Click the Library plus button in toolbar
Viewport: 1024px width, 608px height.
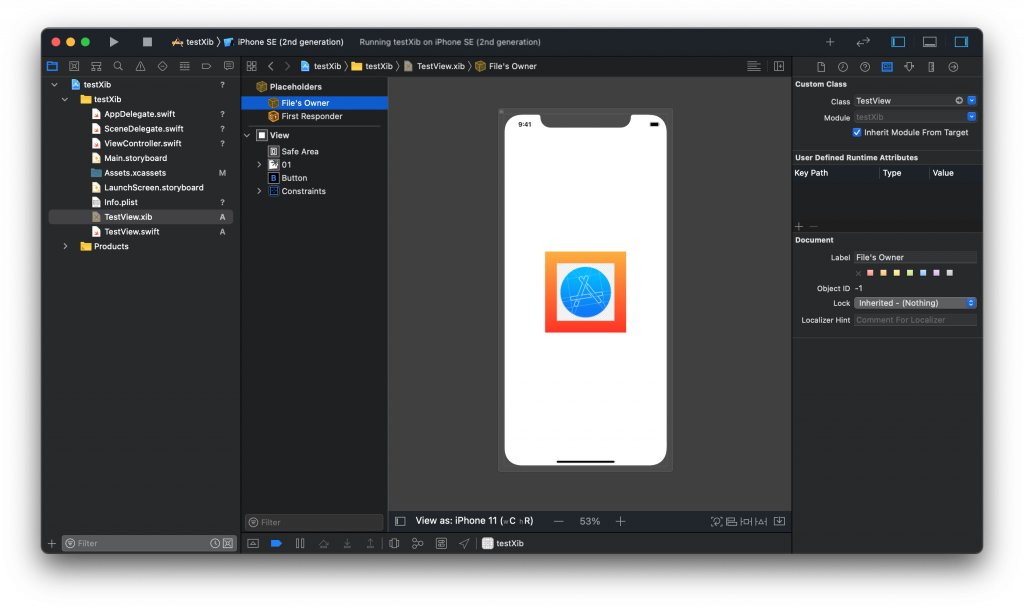click(x=829, y=42)
